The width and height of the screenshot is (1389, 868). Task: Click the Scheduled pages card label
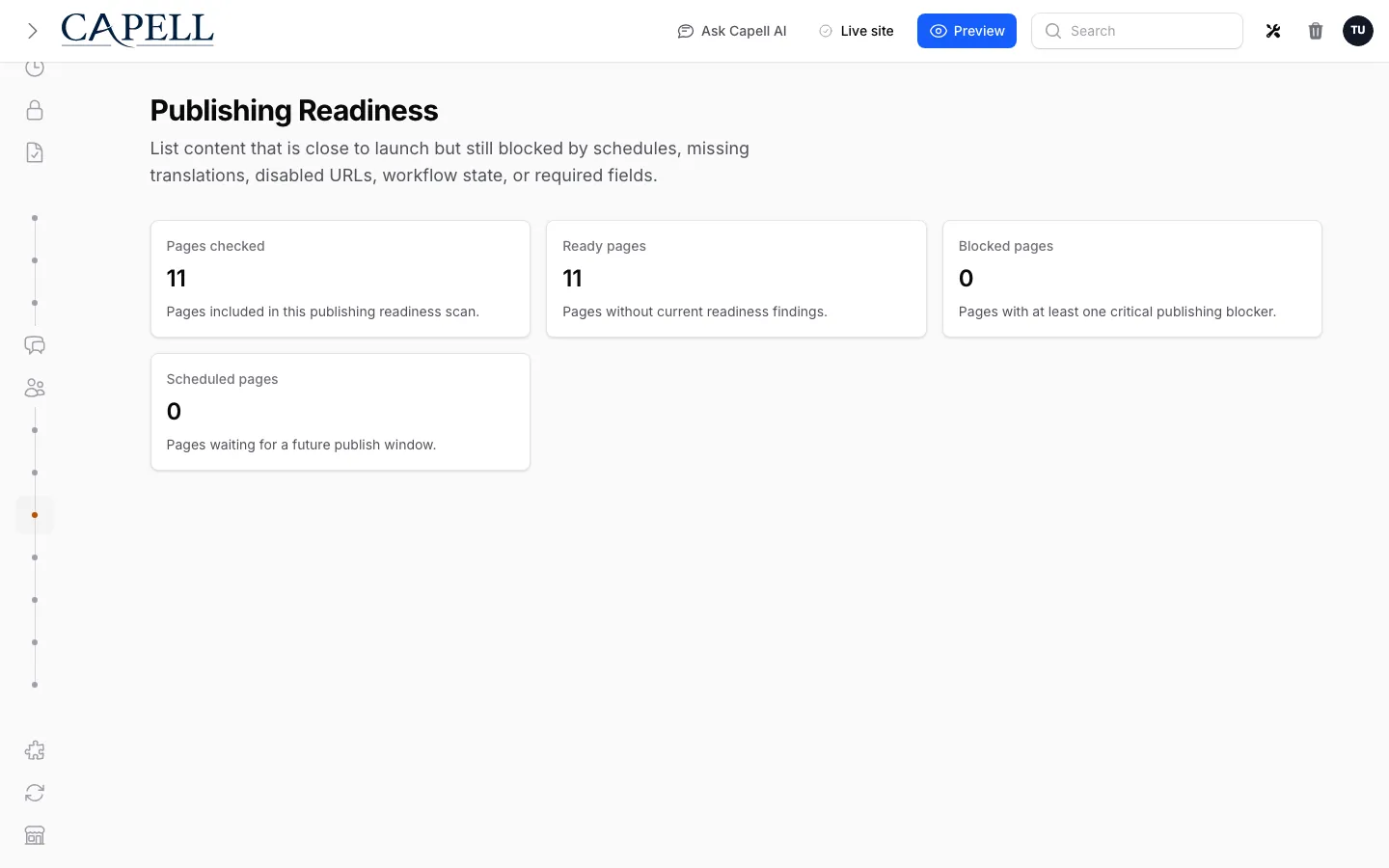pos(222,379)
